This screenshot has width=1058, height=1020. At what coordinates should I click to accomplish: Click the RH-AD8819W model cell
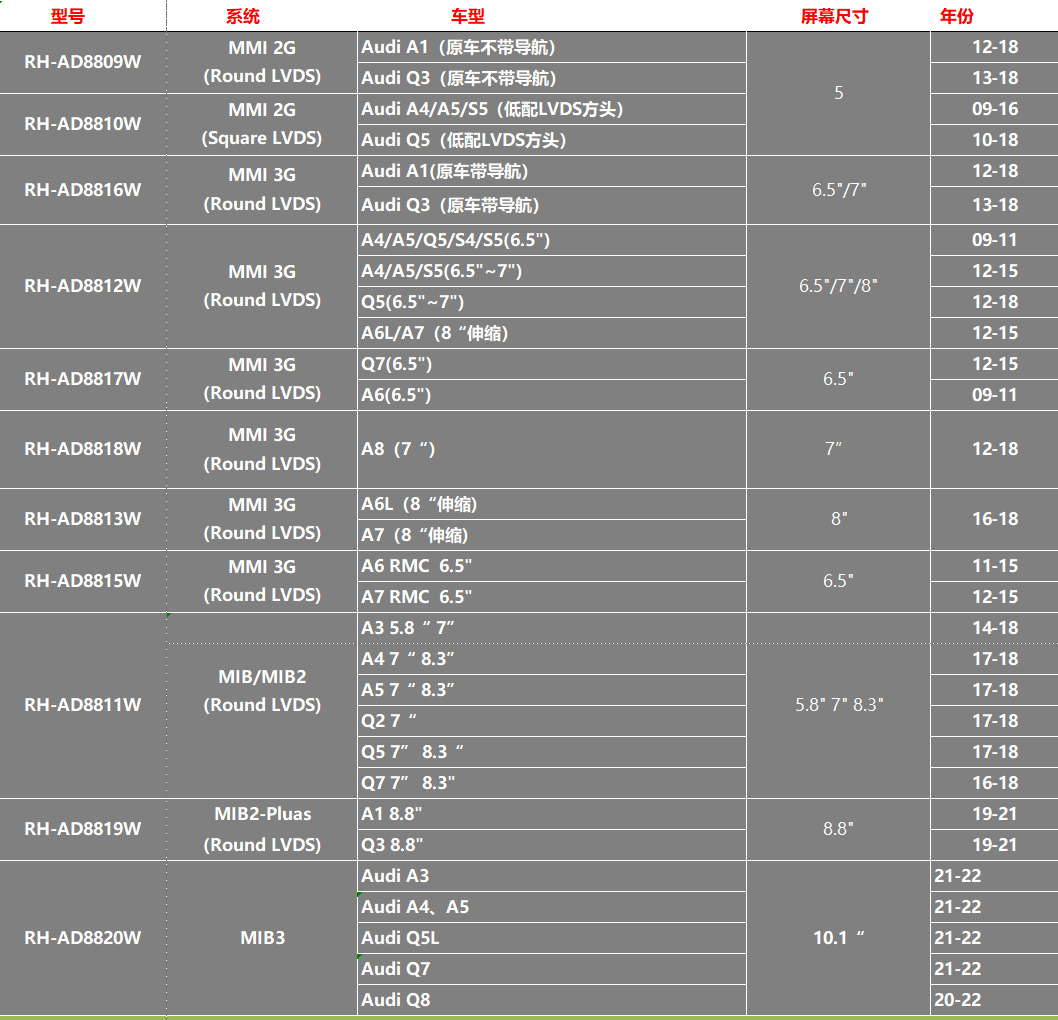[83, 830]
